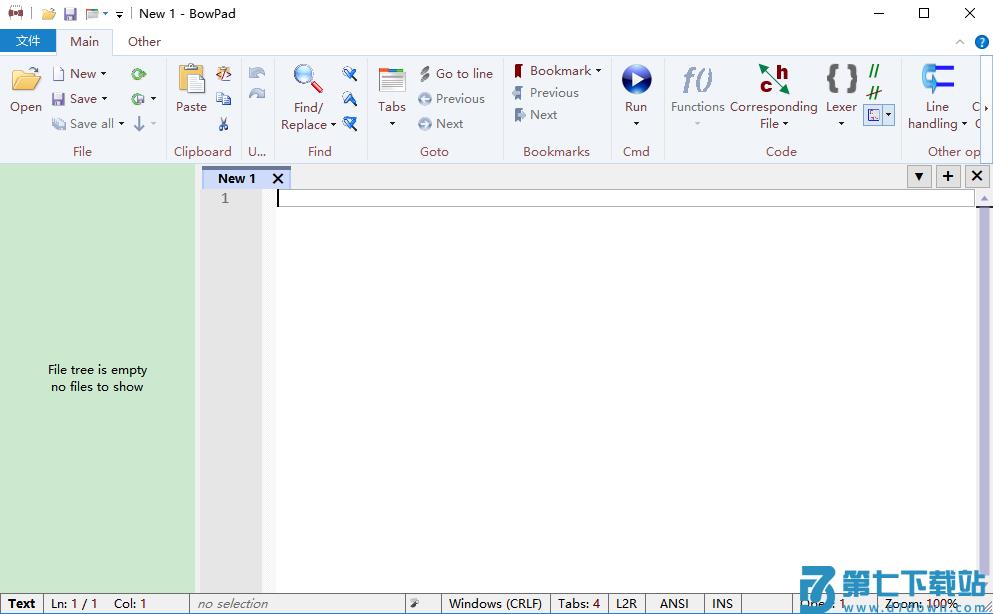Click the blue help question-mark icon
The width and height of the screenshot is (993, 614).
point(982,42)
